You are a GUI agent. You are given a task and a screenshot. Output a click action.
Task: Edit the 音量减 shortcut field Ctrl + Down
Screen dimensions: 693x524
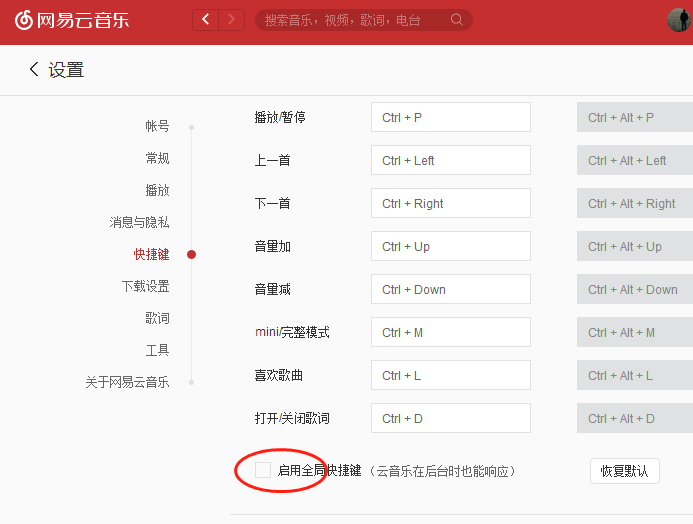coord(451,289)
